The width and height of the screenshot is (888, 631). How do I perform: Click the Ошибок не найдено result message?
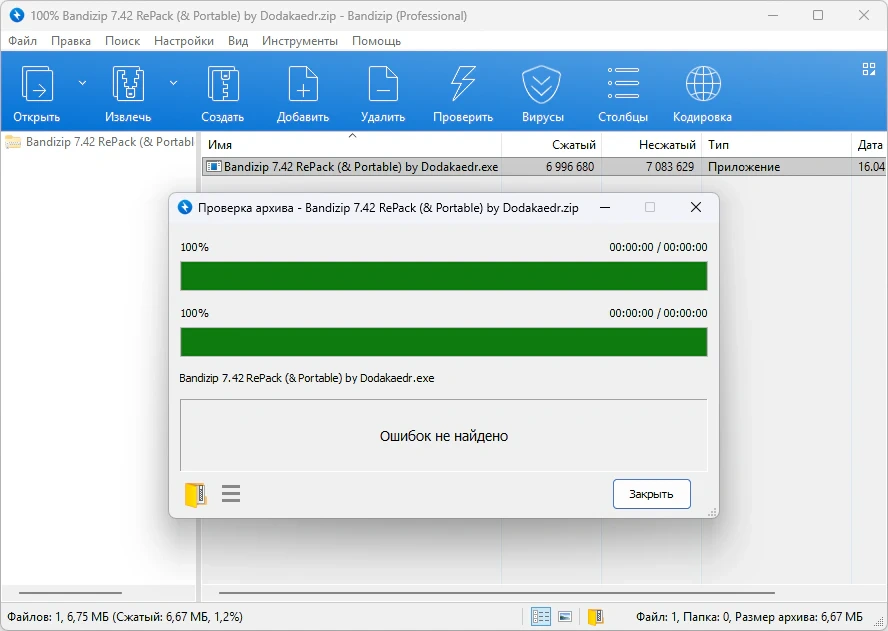443,436
